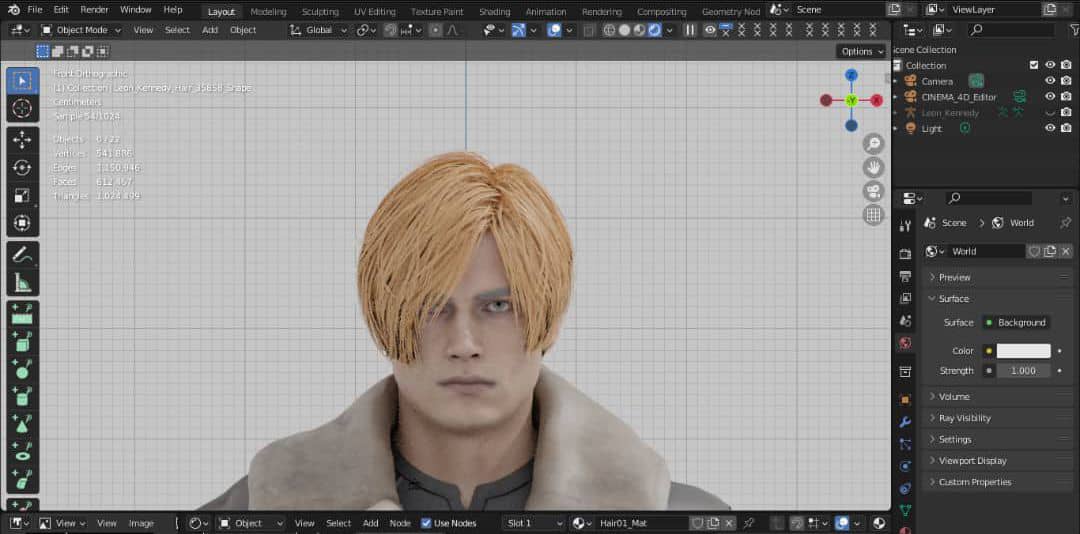Screen dimensions: 1080x534
Task: Open the viewport Options dropdown
Action: click(862, 52)
